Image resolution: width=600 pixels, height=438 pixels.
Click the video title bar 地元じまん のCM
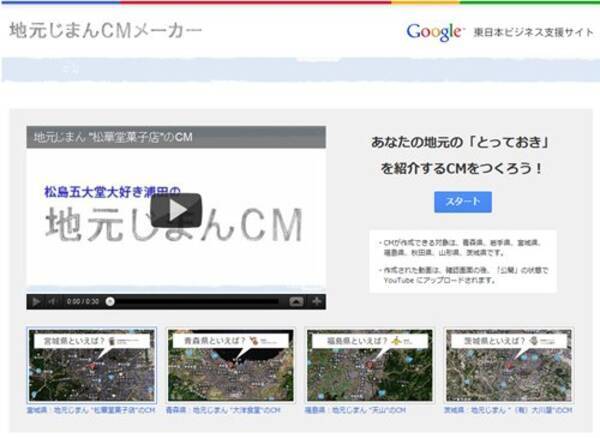[x=176, y=137]
